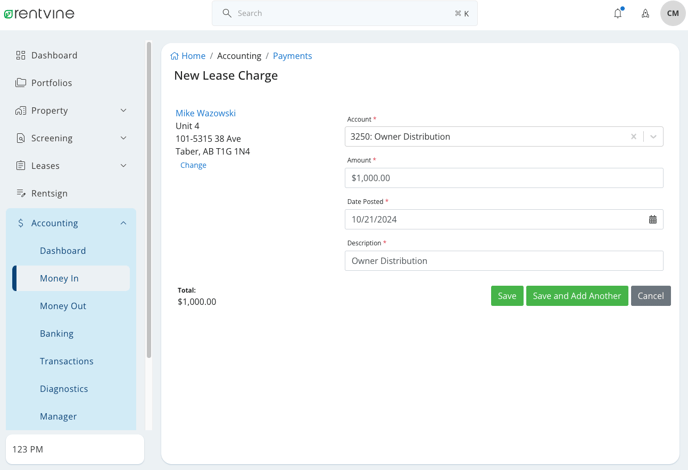Screen dimensions: 688x470
Task: Open the CM user avatar menu
Action: click(x=673, y=13)
